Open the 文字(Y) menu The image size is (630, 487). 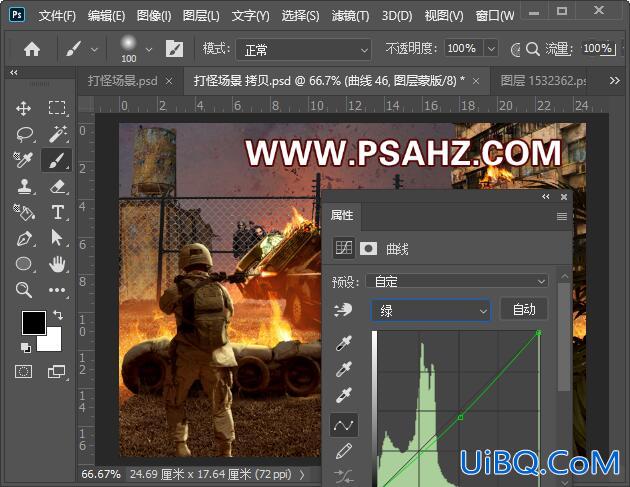click(250, 16)
